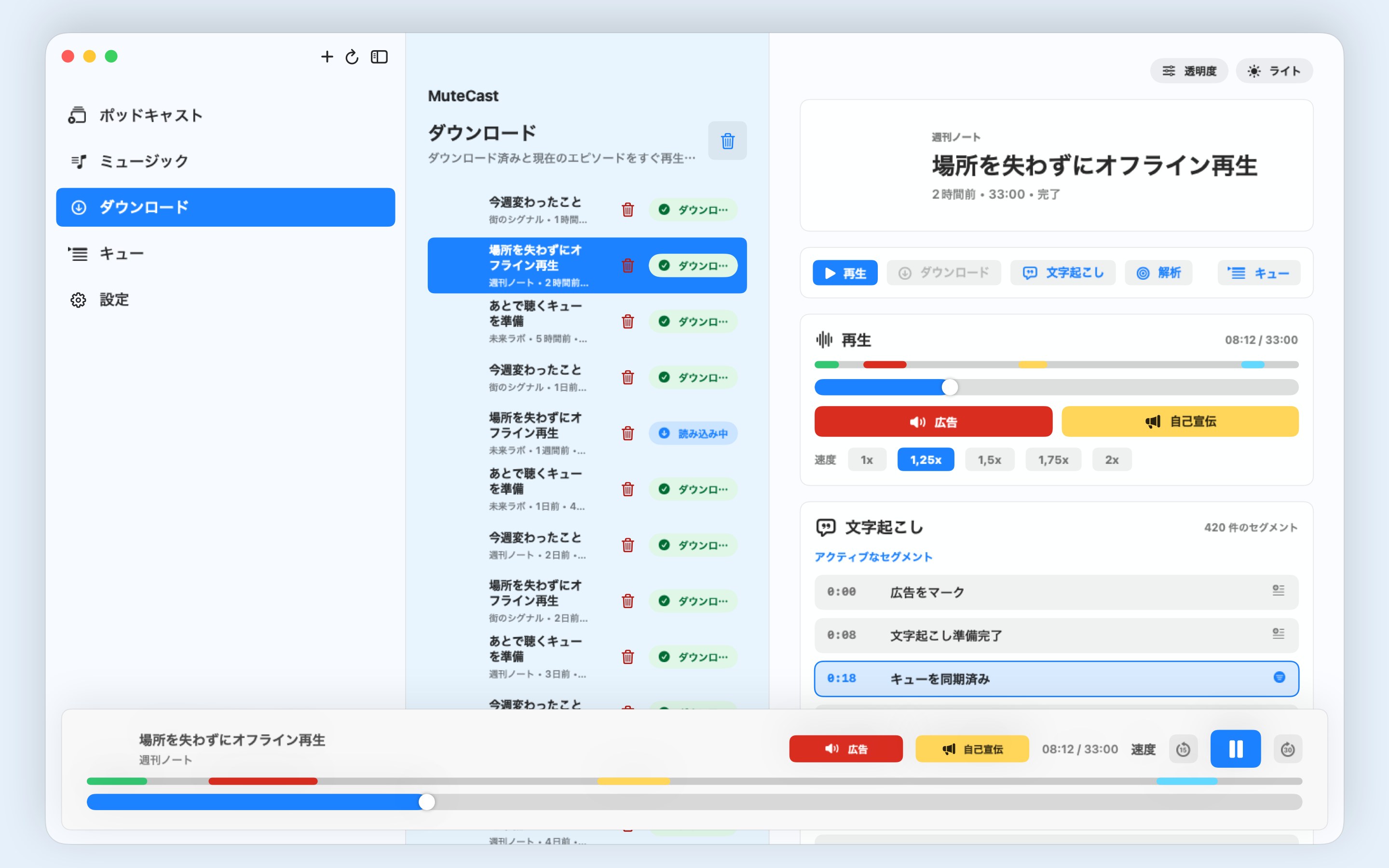Open ポッドキャスト in the sidebar
The height and width of the screenshot is (868, 1389).
(x=225, y=115)
